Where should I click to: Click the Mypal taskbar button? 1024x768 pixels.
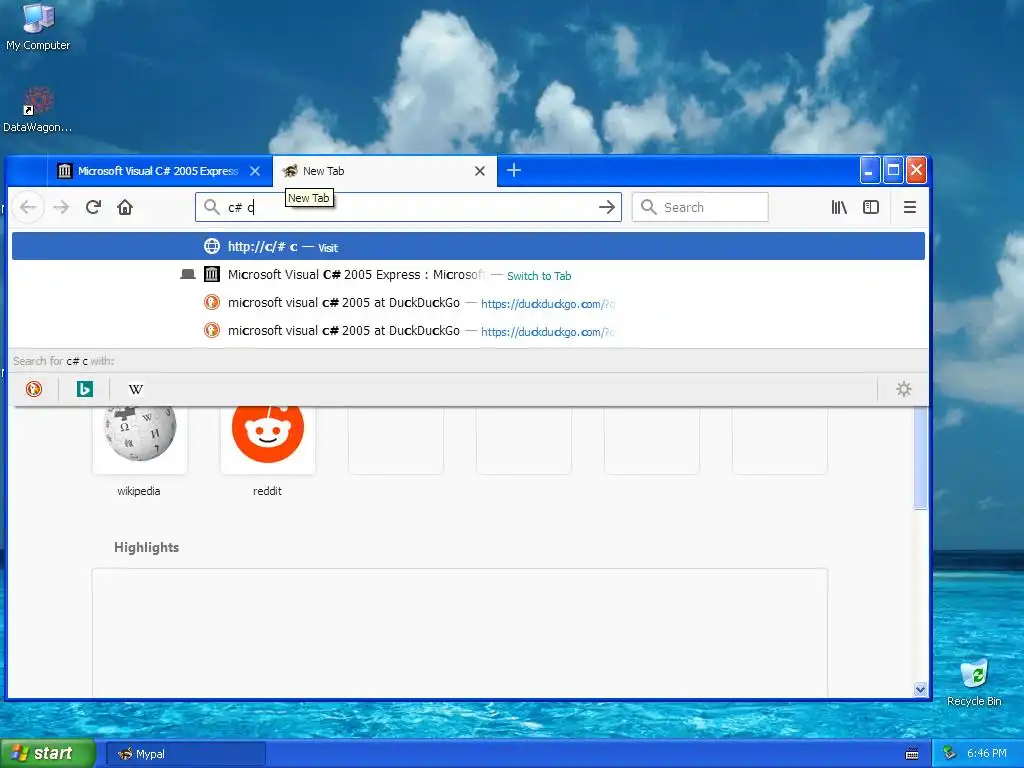[185, 754]
